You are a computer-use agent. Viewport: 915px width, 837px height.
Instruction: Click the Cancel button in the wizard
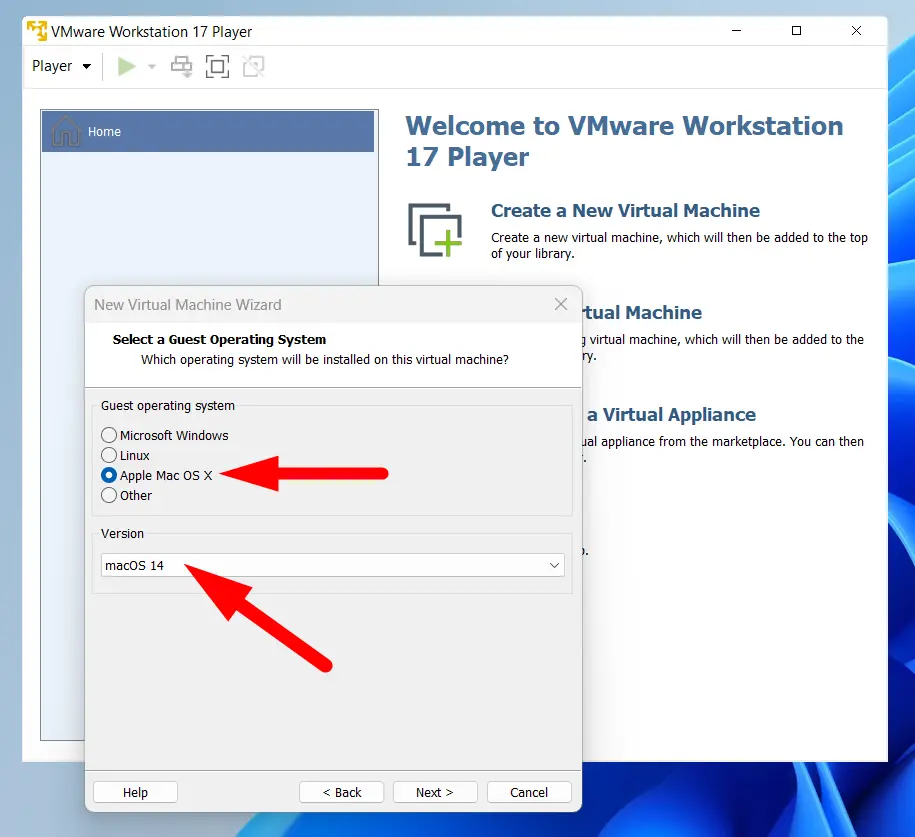pos(529,792)
